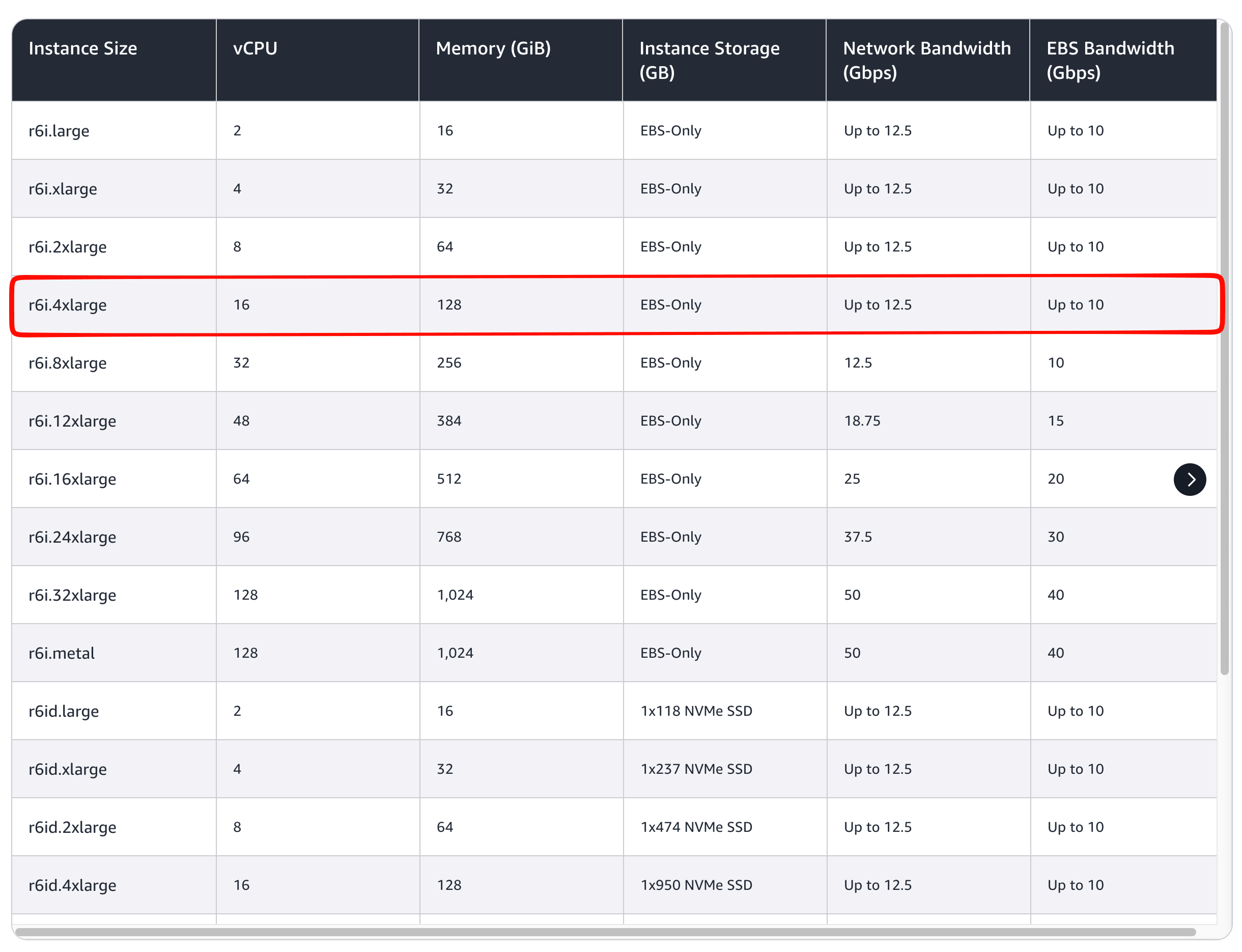Click the 512 memory value
The width and height of the screenshot is (1242, 952).
pyautogui.click(x=449, y=479)
